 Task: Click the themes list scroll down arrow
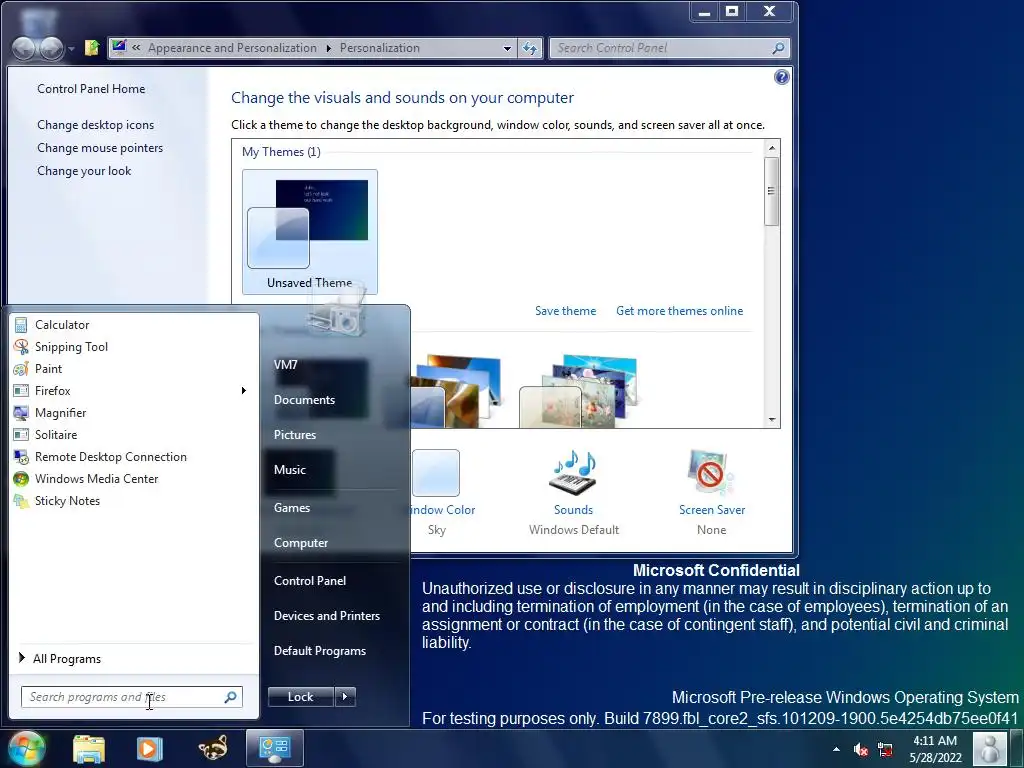tap(772, 420)
